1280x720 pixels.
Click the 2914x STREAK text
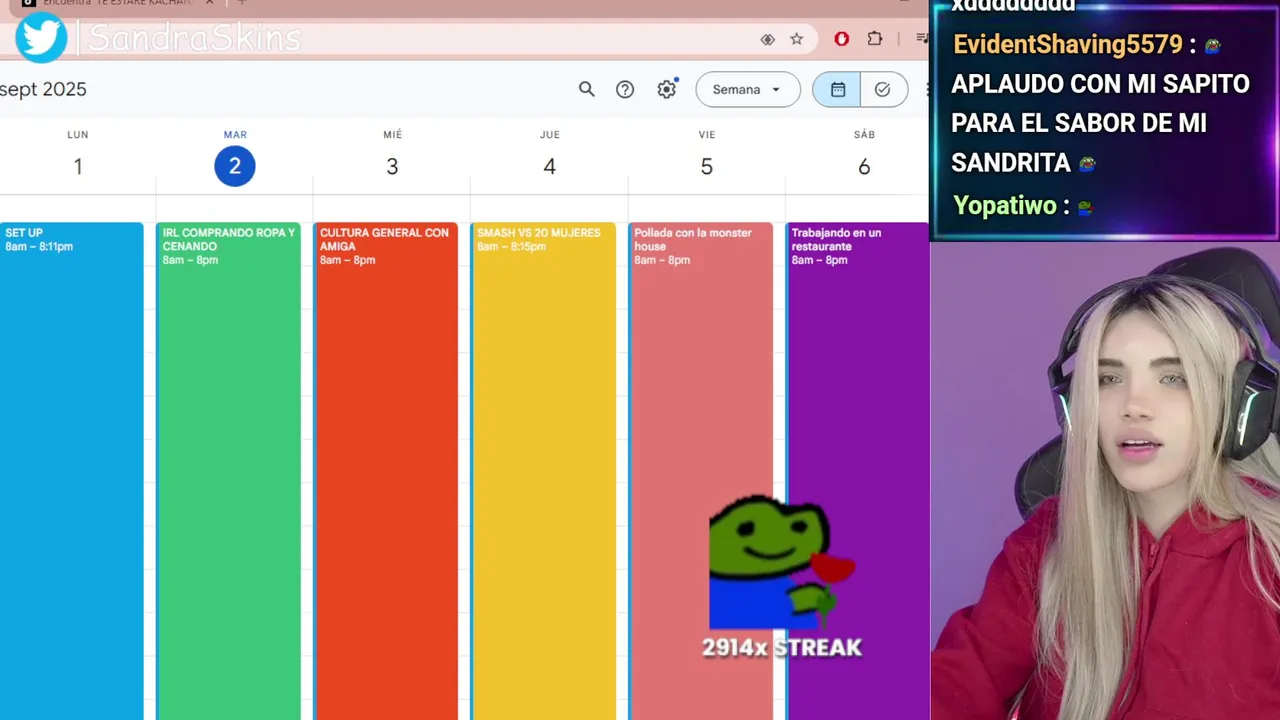782,647
